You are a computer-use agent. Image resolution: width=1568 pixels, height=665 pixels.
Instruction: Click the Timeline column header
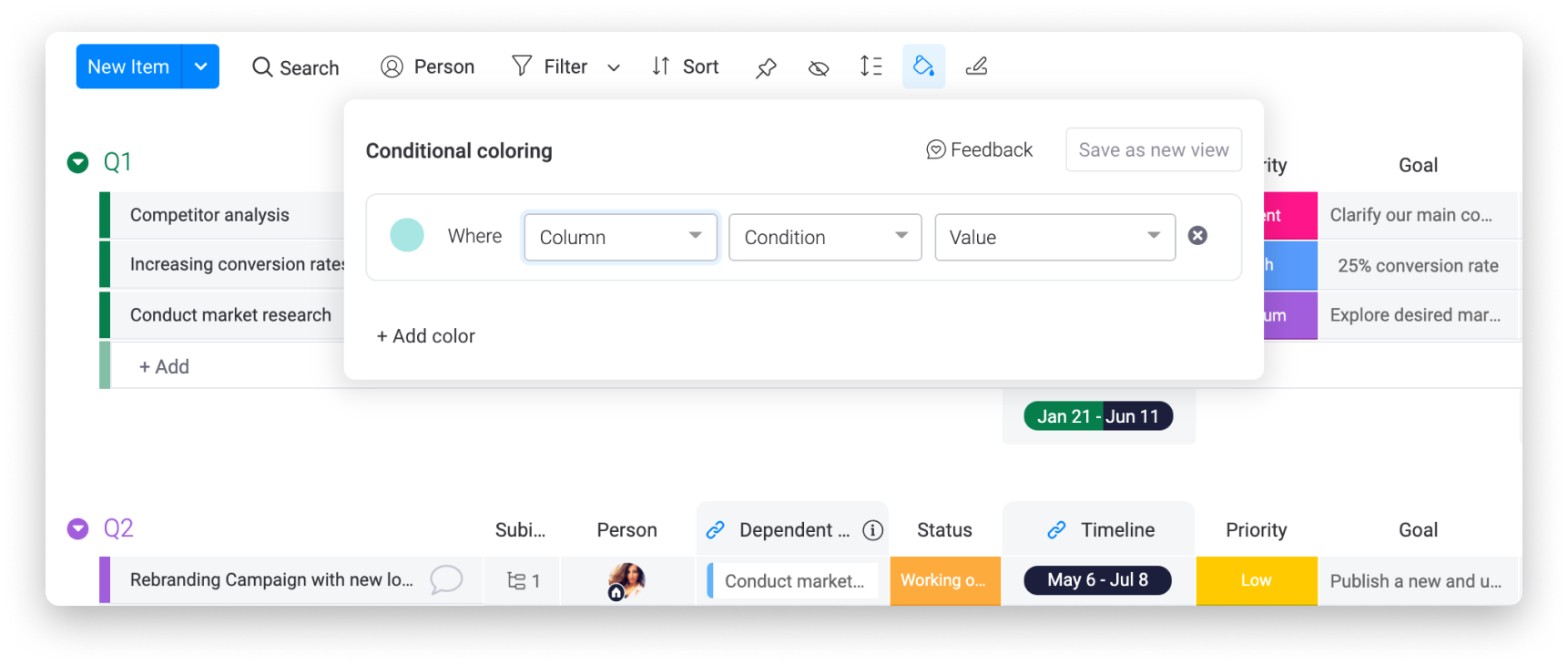(x=1117, y=530)
